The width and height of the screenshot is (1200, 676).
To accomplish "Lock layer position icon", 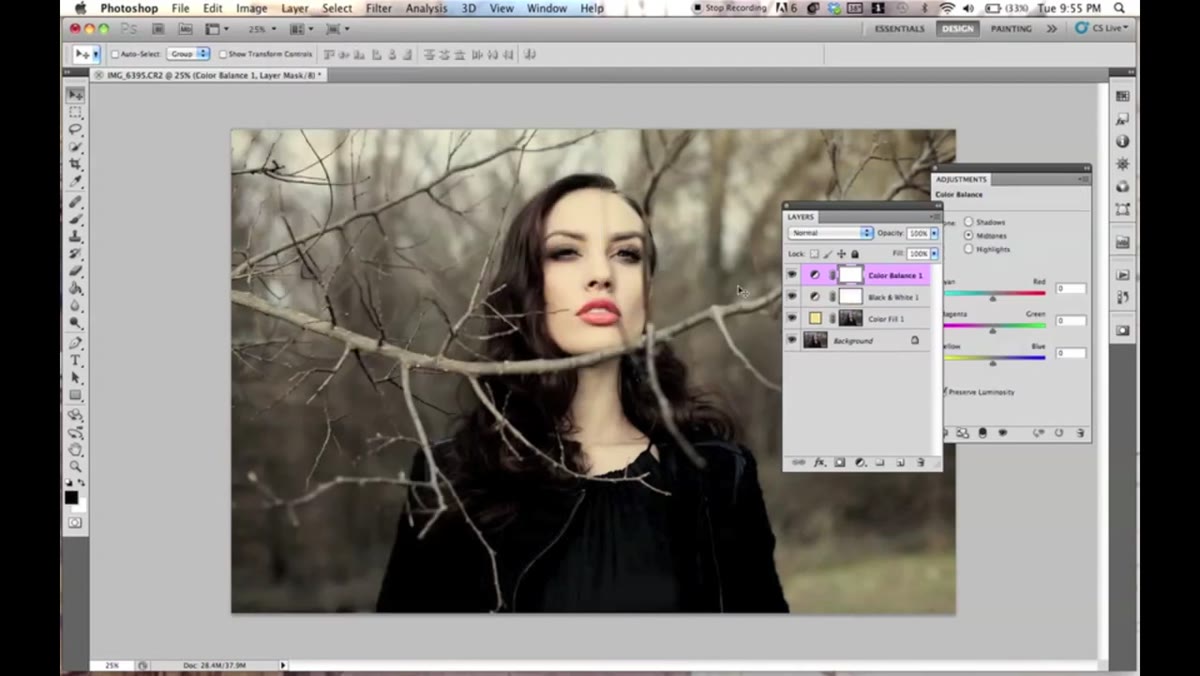I will click(x=841, y=254).
